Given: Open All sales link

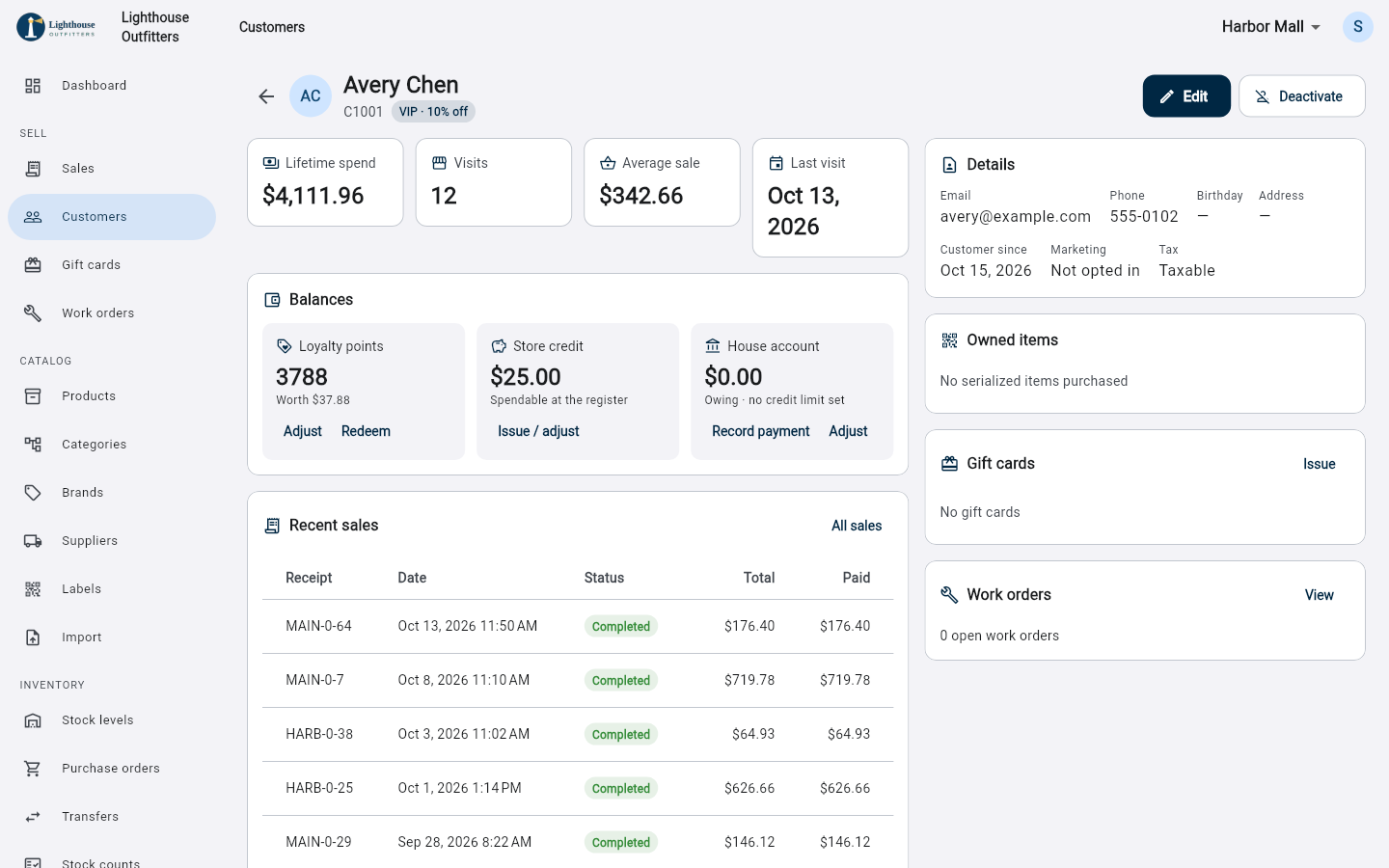Looking at the screenshot, I should [x=857, y=526].
